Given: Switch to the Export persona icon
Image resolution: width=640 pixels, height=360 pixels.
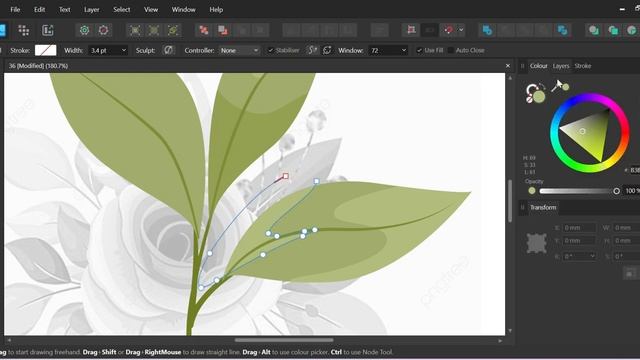Looking at the screenshot, I should click(x=48, y=30).
